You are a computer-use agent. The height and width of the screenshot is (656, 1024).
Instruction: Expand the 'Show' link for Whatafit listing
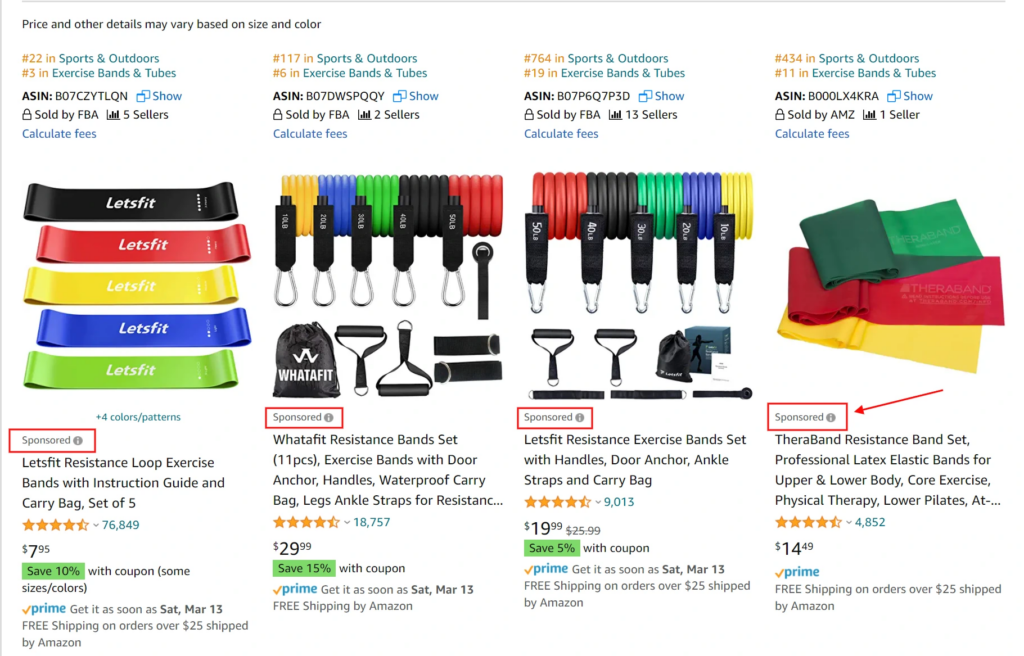[x=422, y=95]
